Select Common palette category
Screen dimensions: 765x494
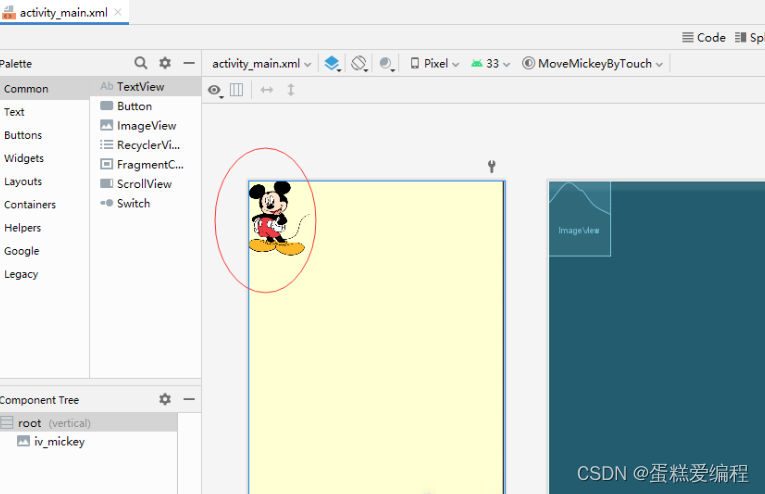coord(44,89)
